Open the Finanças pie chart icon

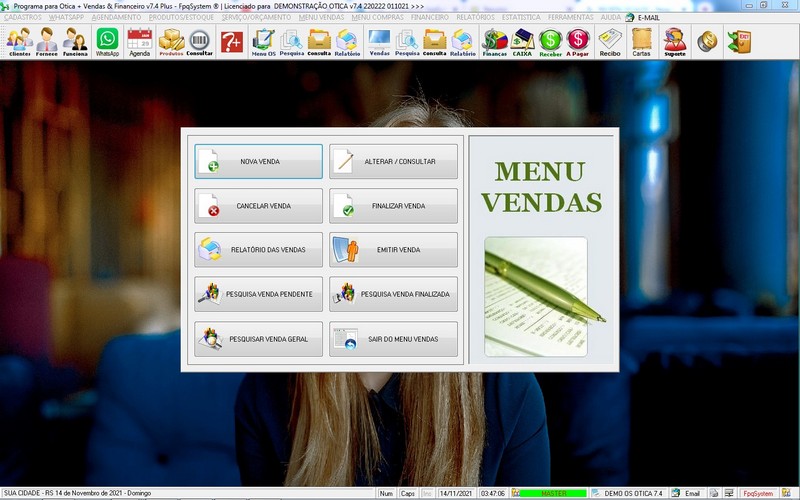click(495, 42)
